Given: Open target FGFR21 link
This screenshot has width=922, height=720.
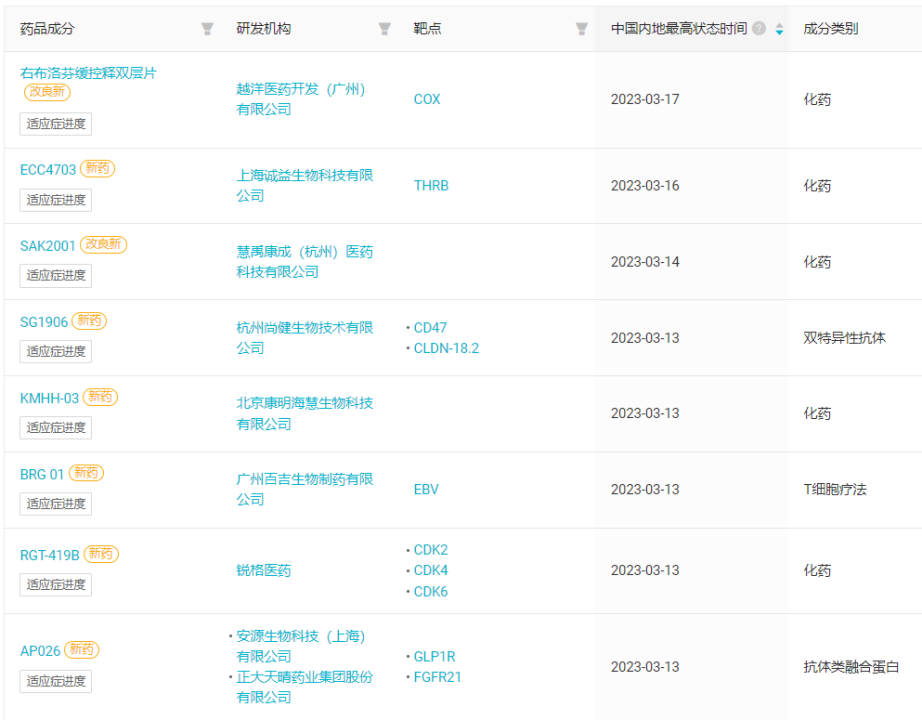Looking at the screenshot, I should [x=437, y=677].
